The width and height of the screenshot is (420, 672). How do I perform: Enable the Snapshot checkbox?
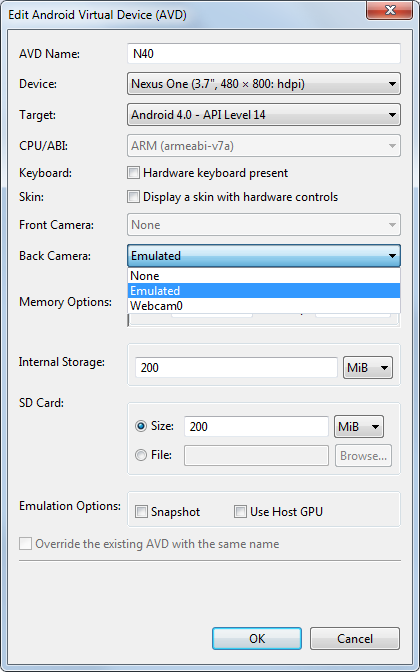click(x=141, y=512)
